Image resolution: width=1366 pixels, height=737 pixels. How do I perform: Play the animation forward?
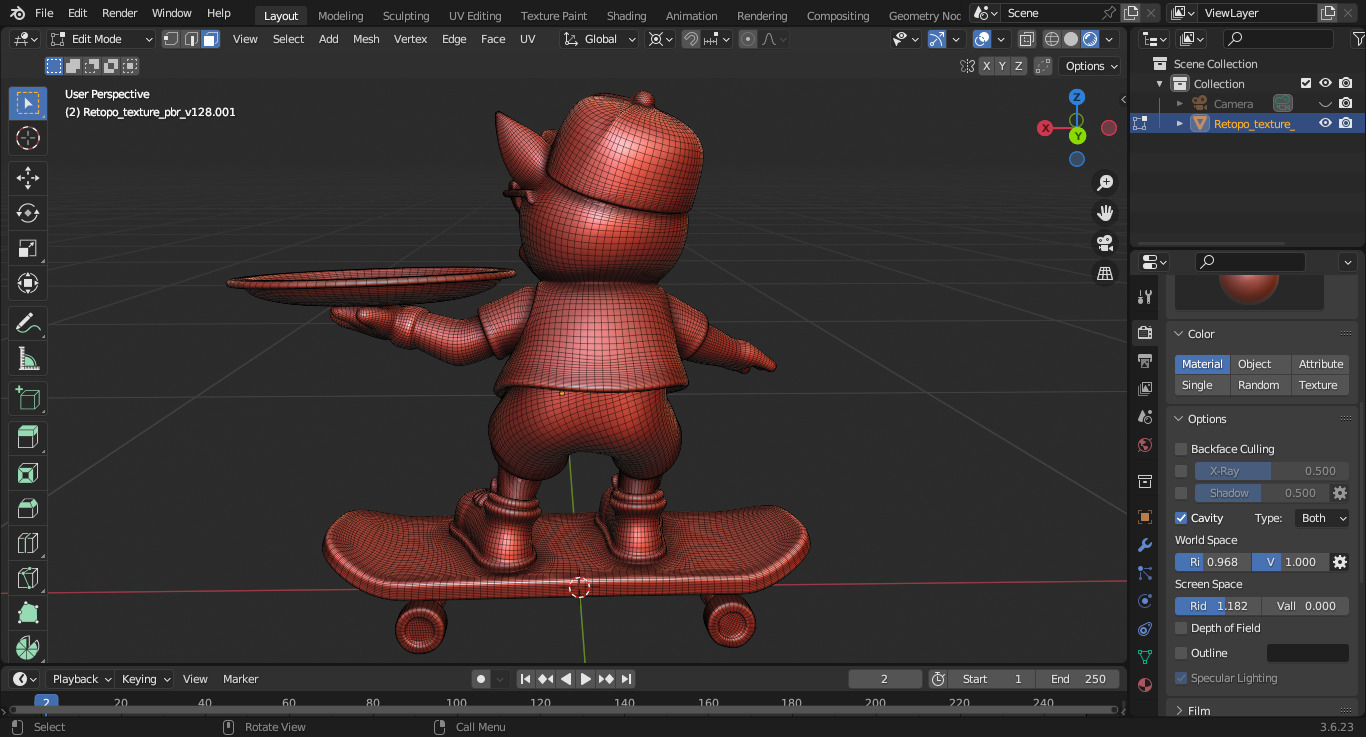[x=586, y=679]
